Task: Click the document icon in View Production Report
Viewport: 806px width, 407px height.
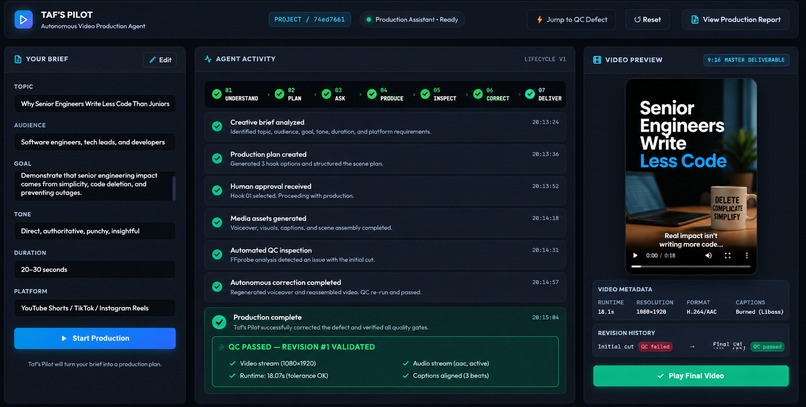Action: point(695,20)
